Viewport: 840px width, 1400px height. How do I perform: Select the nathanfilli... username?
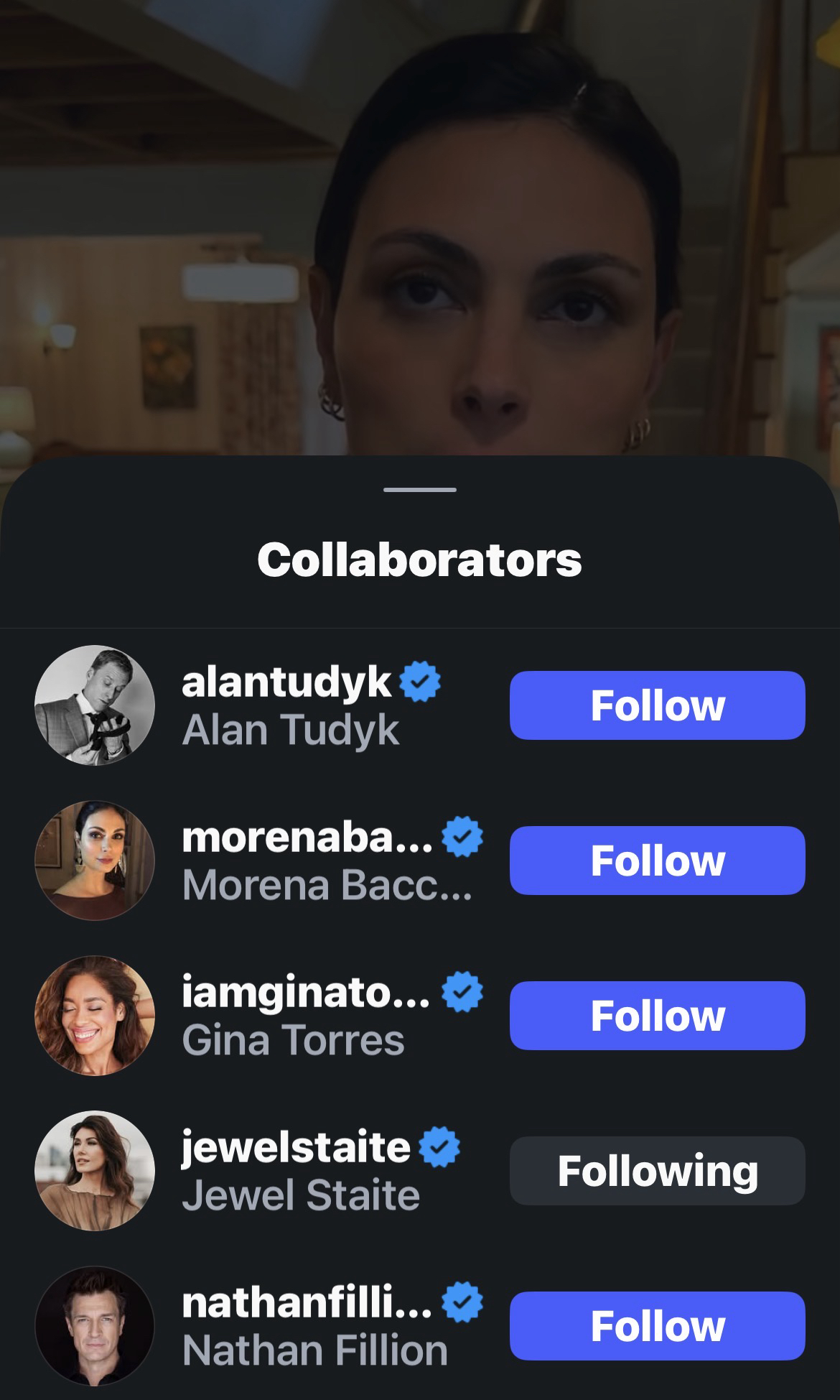click(x=307, y=1302)
